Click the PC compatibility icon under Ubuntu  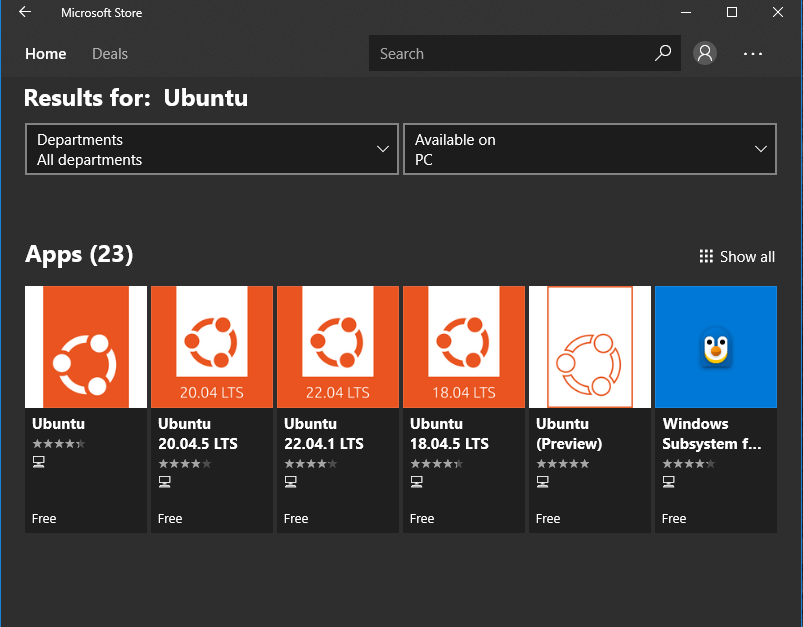point(38,461)
